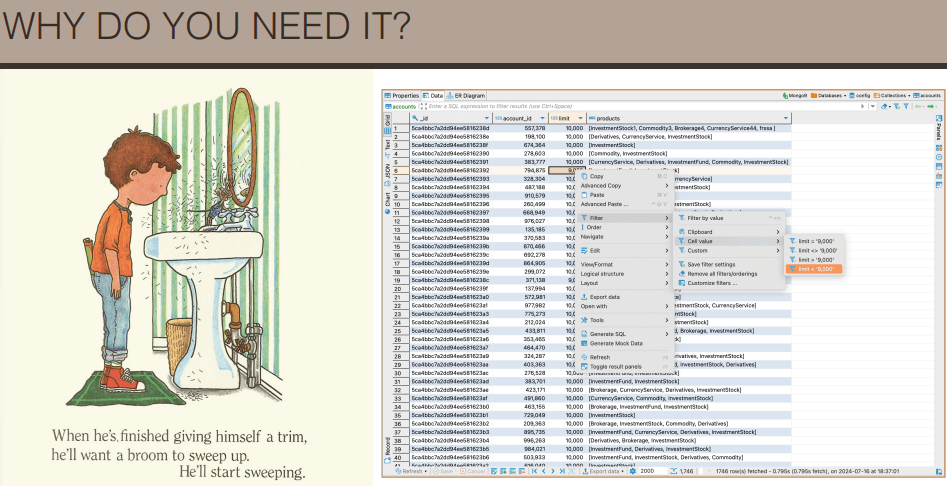
Task: Expand the View/Format submenu
Action: tap(624, 264)
